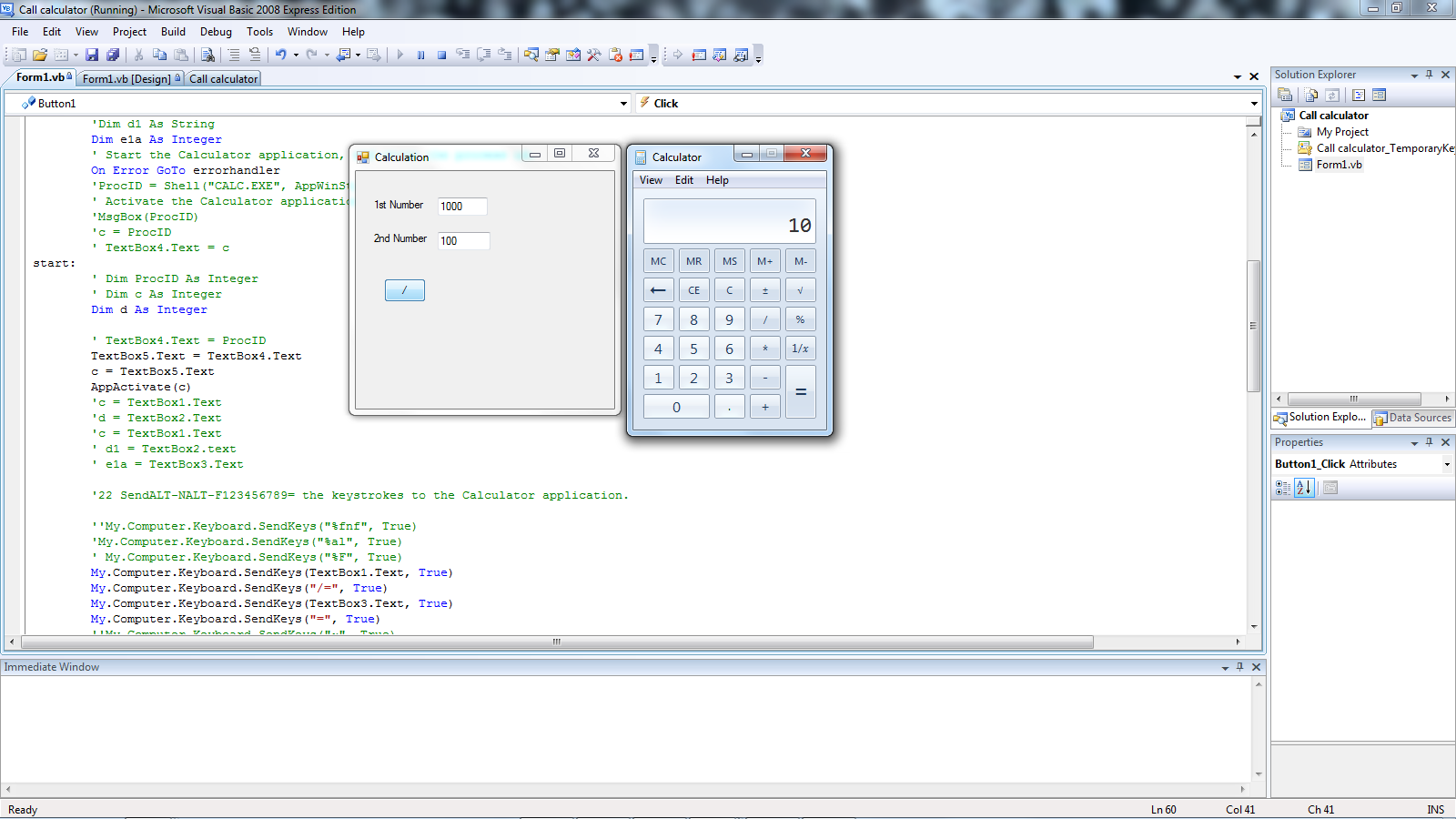Click the Step Over debug icon
The width and height of the screenshot is (1456, 819).
tap(483, 55)
